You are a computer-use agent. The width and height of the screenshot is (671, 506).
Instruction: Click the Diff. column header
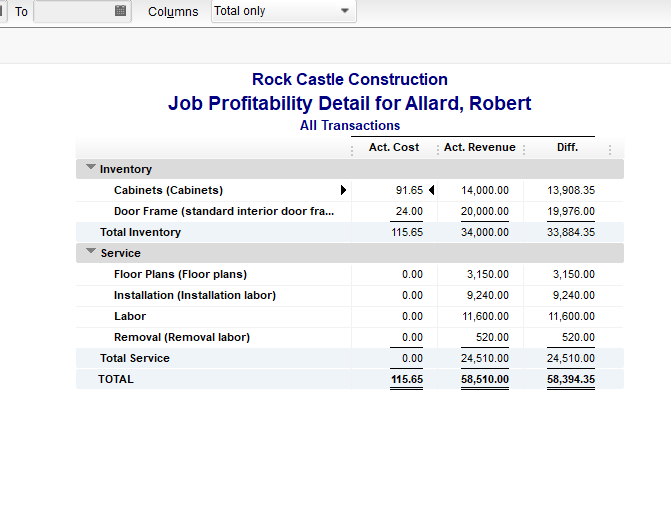coord(567,147)
